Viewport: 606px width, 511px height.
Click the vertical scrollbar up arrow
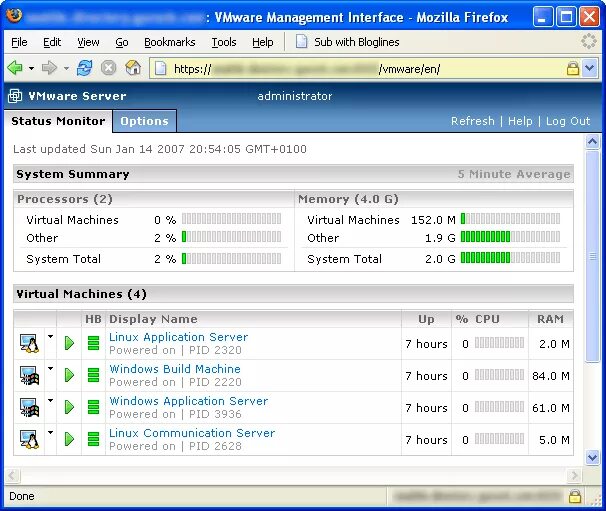tap(592, 142)
